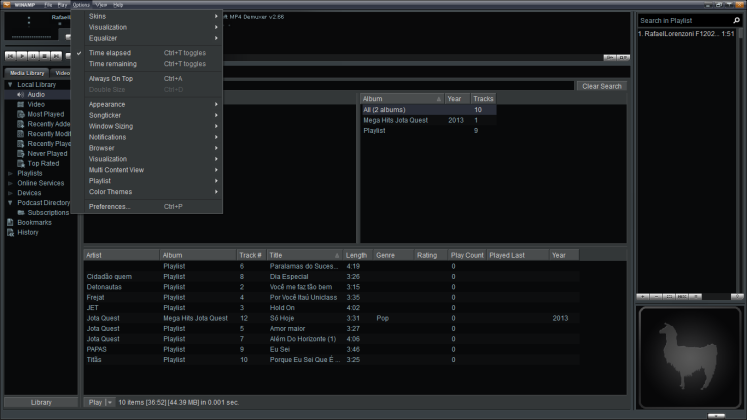Sort albums by Year column header
747x420 pixels.
point(457,99)
